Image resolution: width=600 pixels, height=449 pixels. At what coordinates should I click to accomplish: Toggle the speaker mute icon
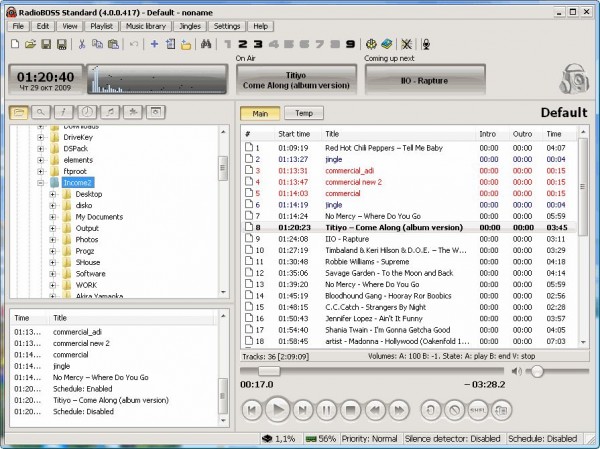516,371
